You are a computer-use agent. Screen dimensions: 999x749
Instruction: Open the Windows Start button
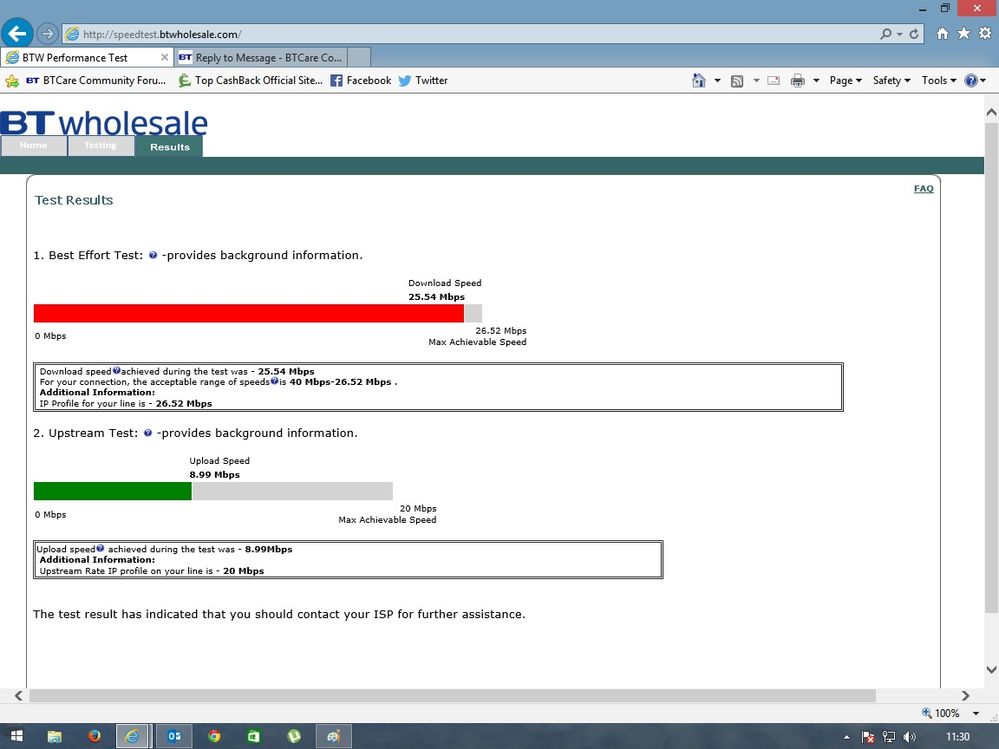tap(17, 736)
